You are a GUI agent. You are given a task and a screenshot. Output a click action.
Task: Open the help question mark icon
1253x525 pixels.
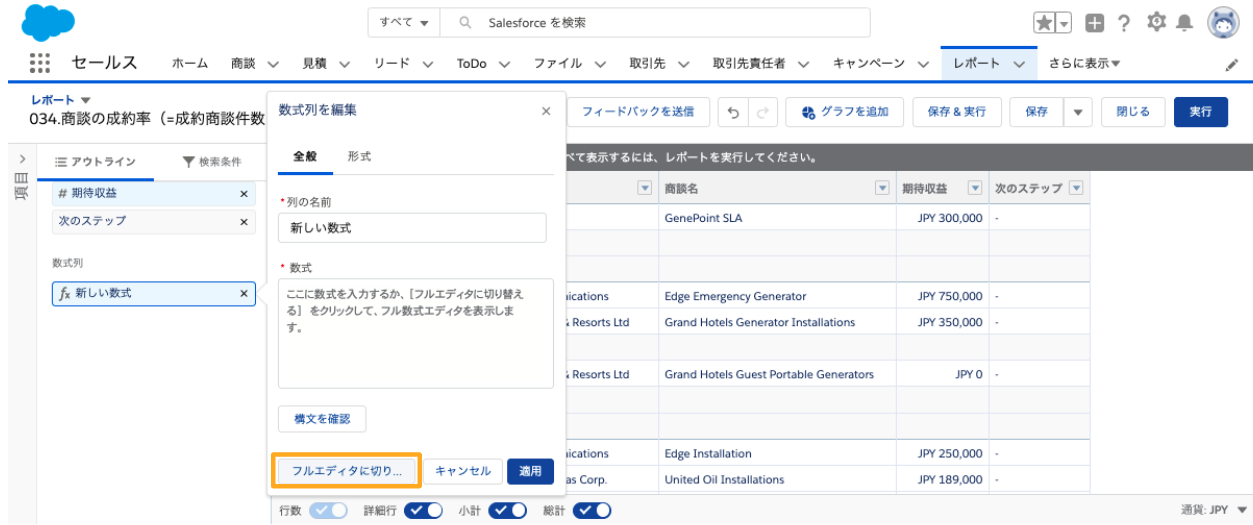click(1125, 23)
